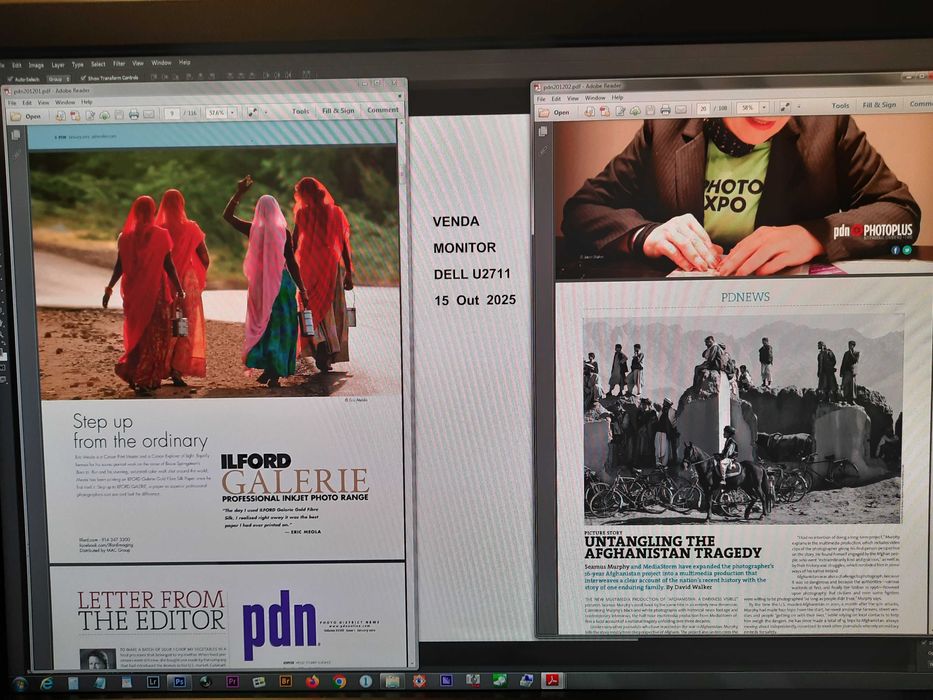Open Lightroom from the taskbar
The height and width of the screenshot is (700, 933).
coord(153,682)
